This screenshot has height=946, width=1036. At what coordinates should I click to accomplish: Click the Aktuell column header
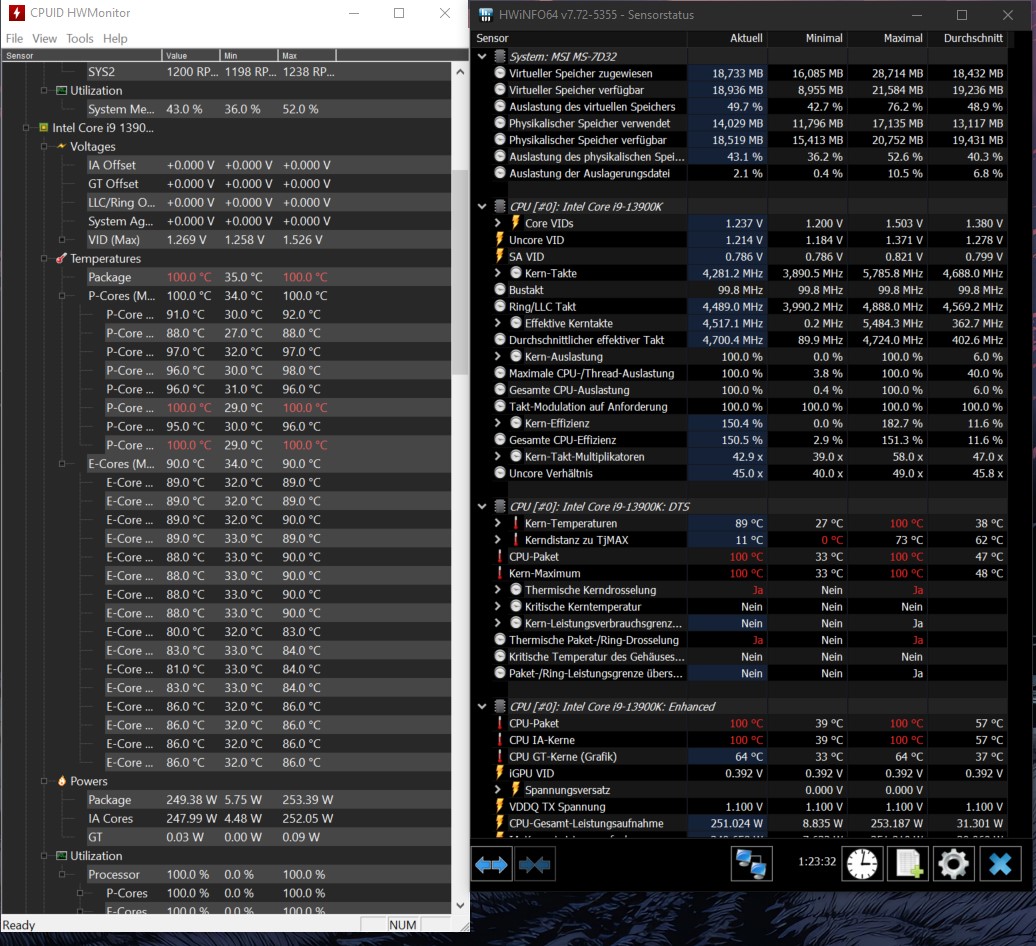727,38
